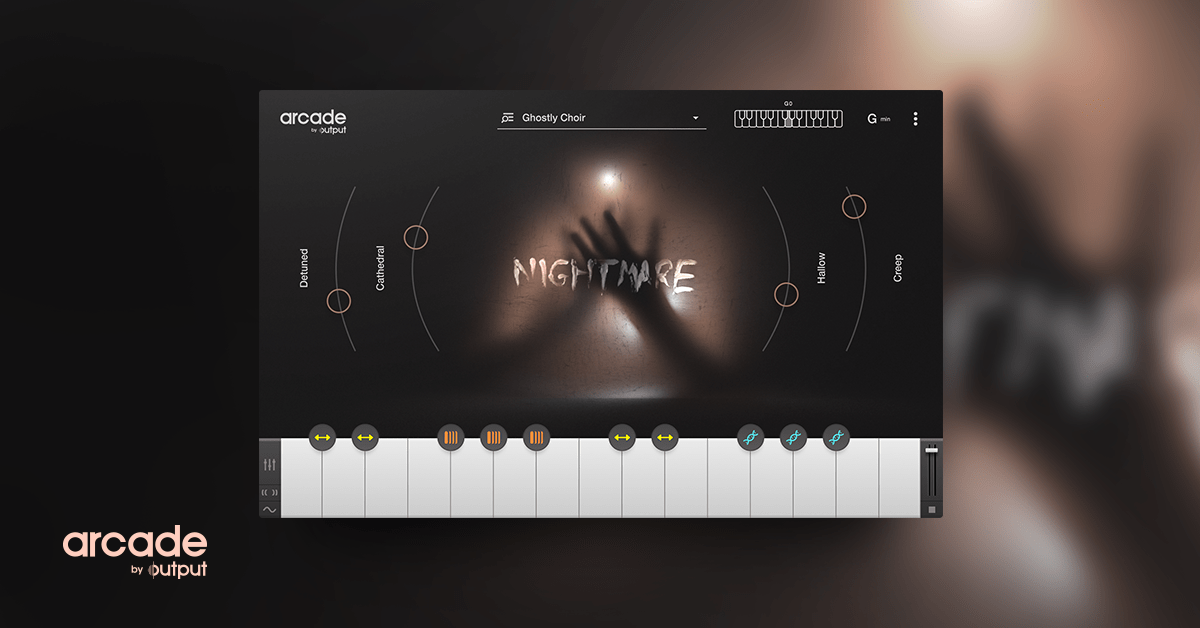The height and width of the screenshot is (628, 1200).
Task: Toggle the last teal DNA modifier key
Action: click(x=836, y=438)
